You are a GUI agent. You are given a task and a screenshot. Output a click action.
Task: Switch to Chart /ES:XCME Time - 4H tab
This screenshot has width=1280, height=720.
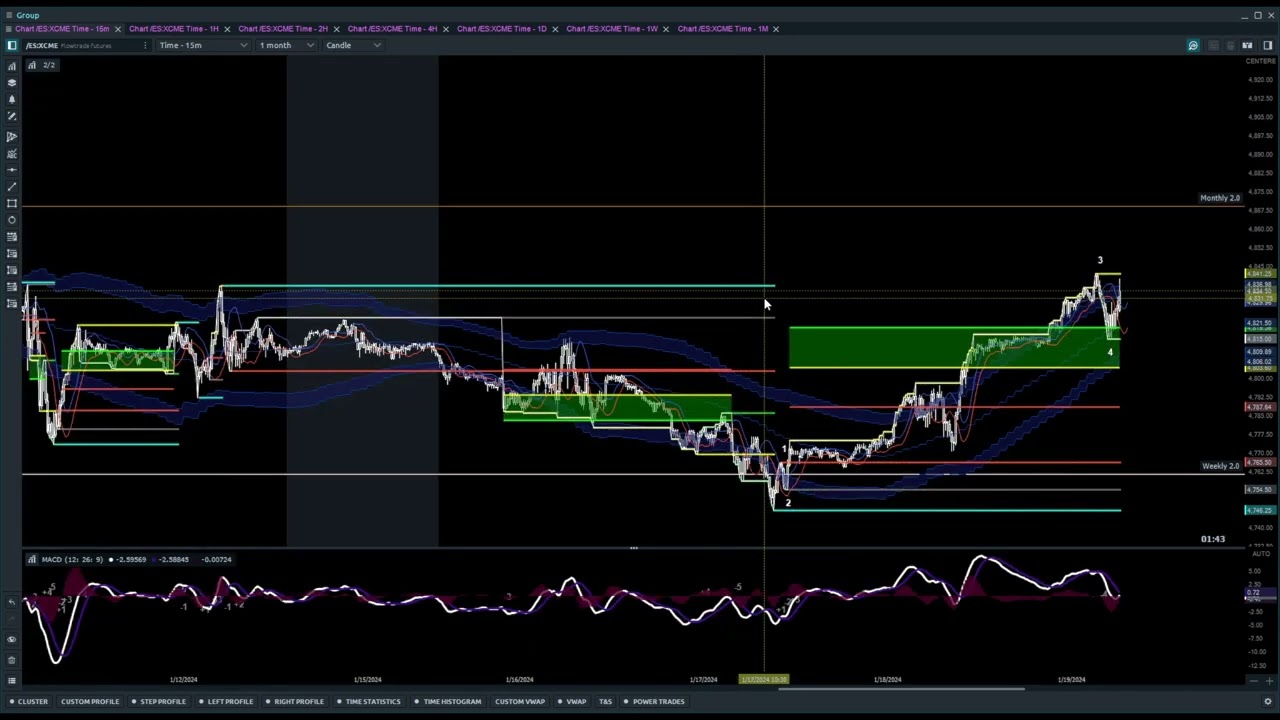click(392, 29)
